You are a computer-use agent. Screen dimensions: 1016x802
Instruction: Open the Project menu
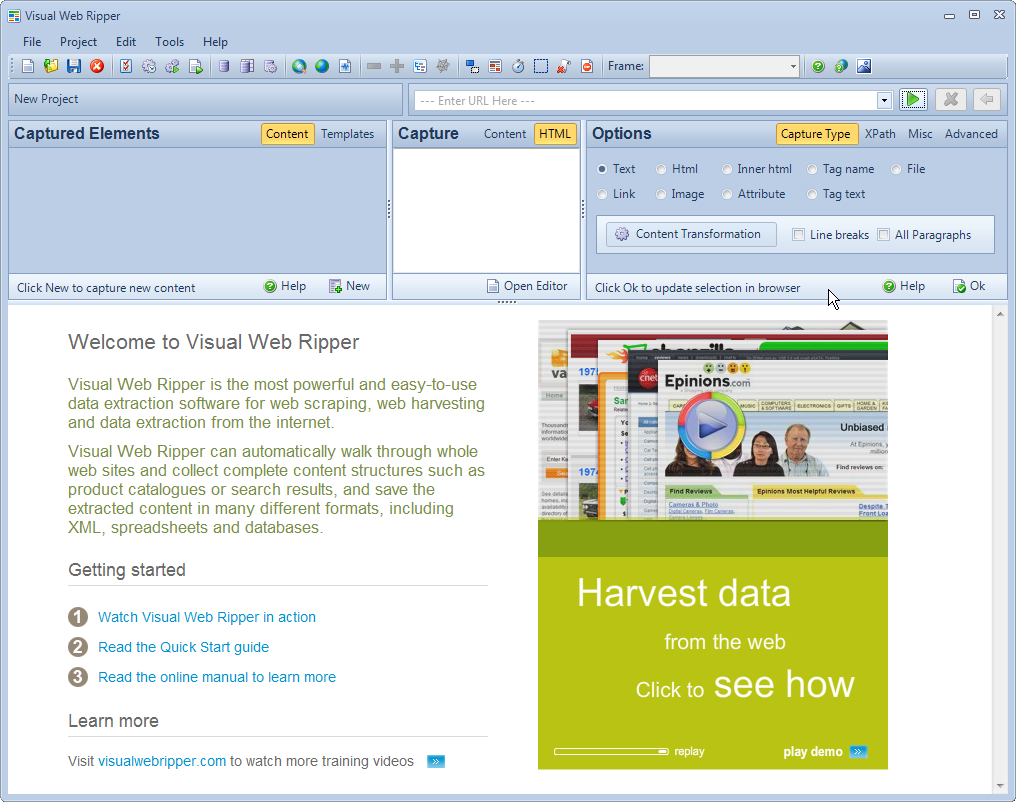(x=78, y=41)
